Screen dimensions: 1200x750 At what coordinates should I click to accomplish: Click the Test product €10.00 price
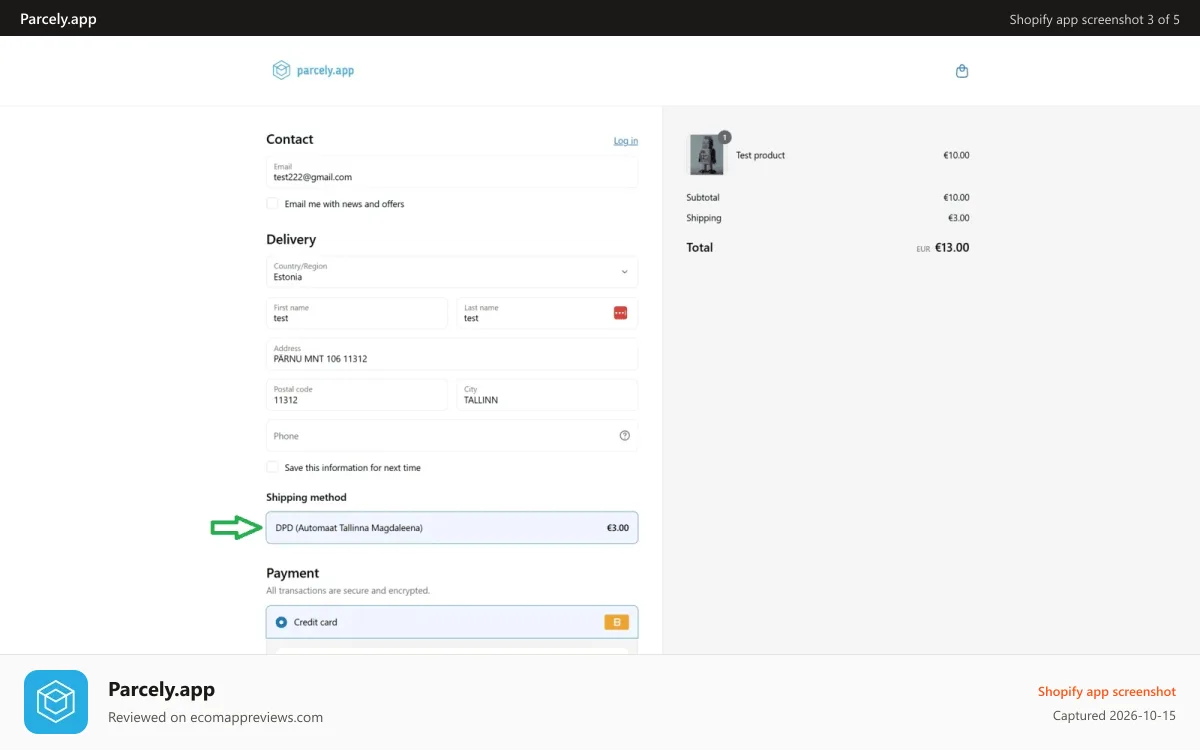956,155
